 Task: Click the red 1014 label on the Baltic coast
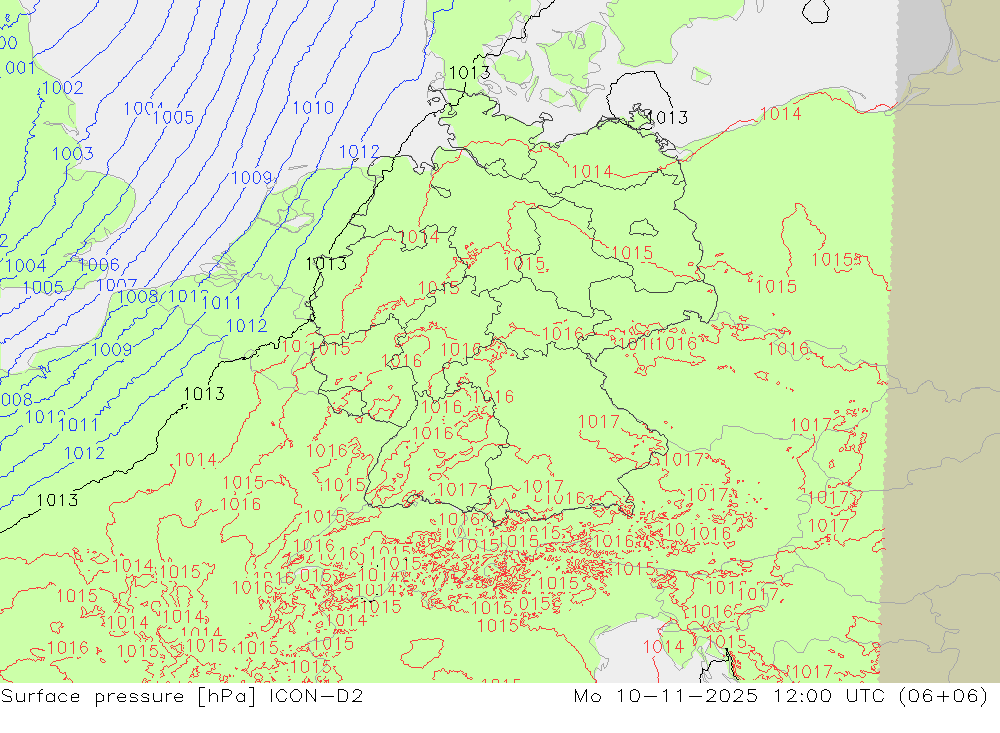pyautogui.click(x=781, y=114)
